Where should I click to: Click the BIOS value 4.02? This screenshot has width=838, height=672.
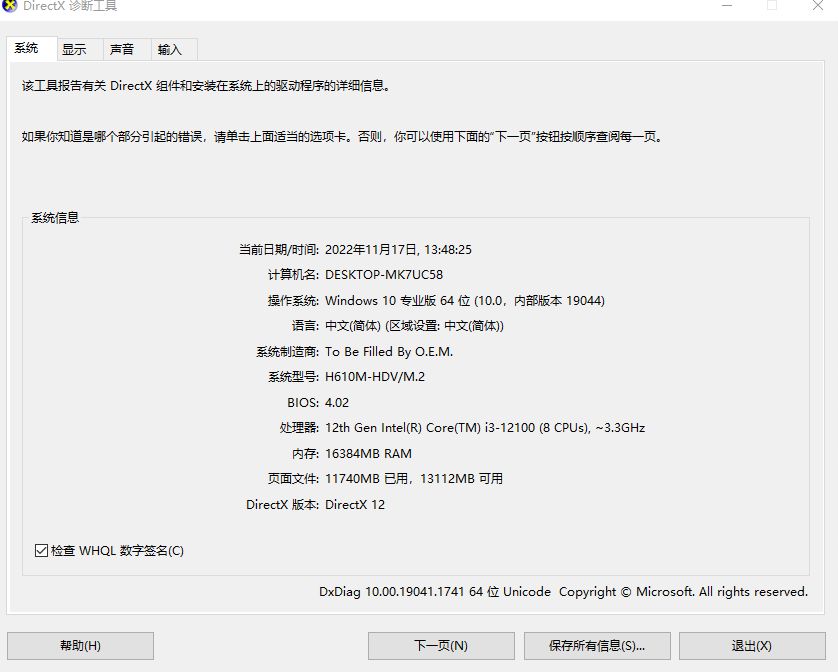pos(337,403)
